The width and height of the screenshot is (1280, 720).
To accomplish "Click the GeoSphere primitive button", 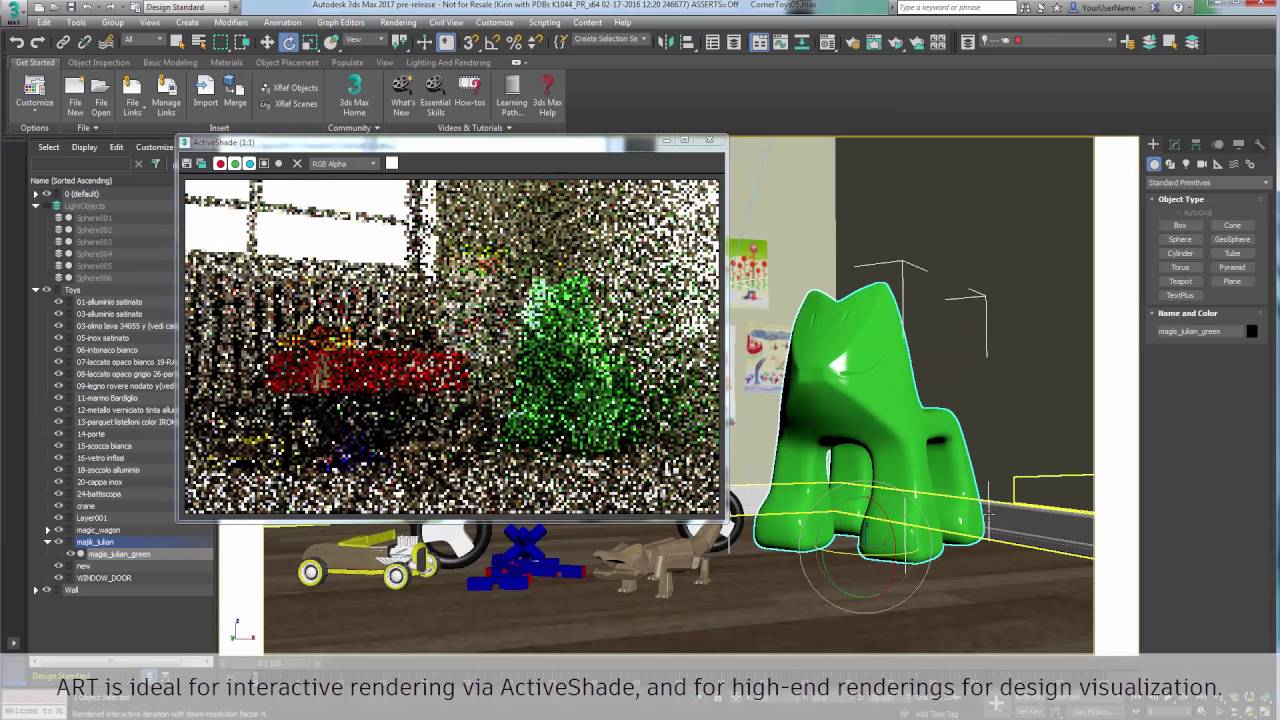I will point(1232,239).
